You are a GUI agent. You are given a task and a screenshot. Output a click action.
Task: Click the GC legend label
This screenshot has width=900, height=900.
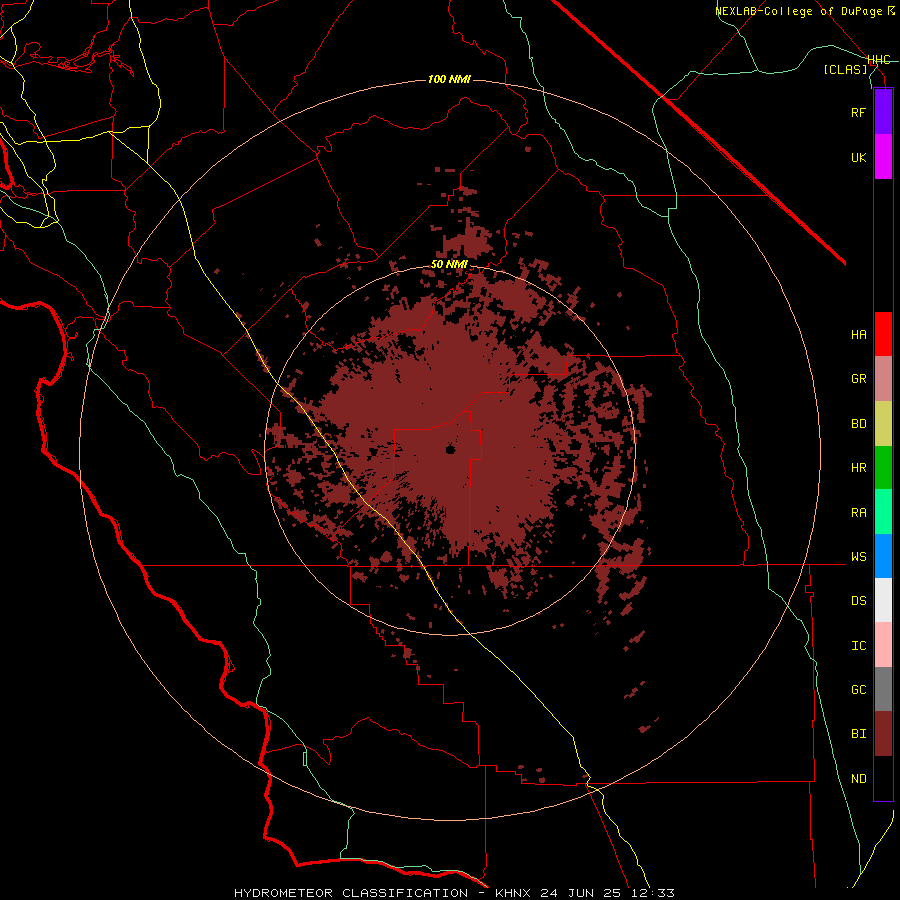point(858,690)
